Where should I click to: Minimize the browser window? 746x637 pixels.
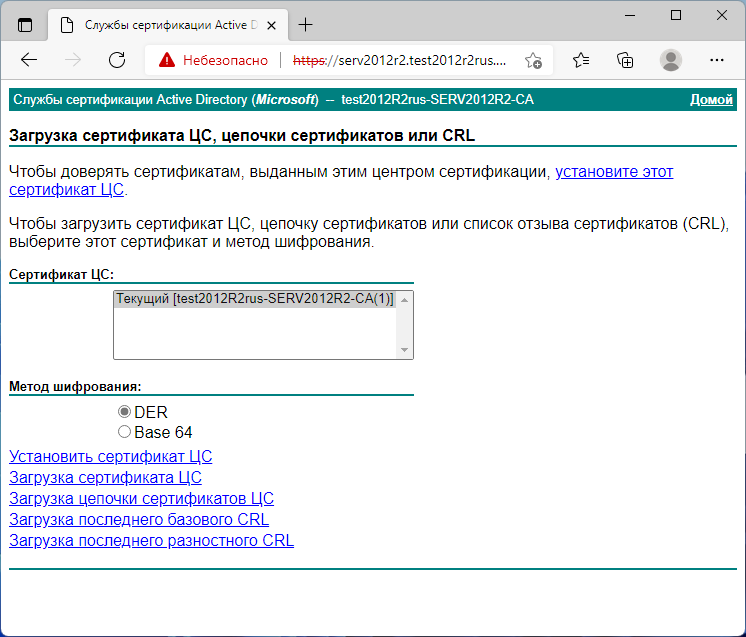(630, 15)
